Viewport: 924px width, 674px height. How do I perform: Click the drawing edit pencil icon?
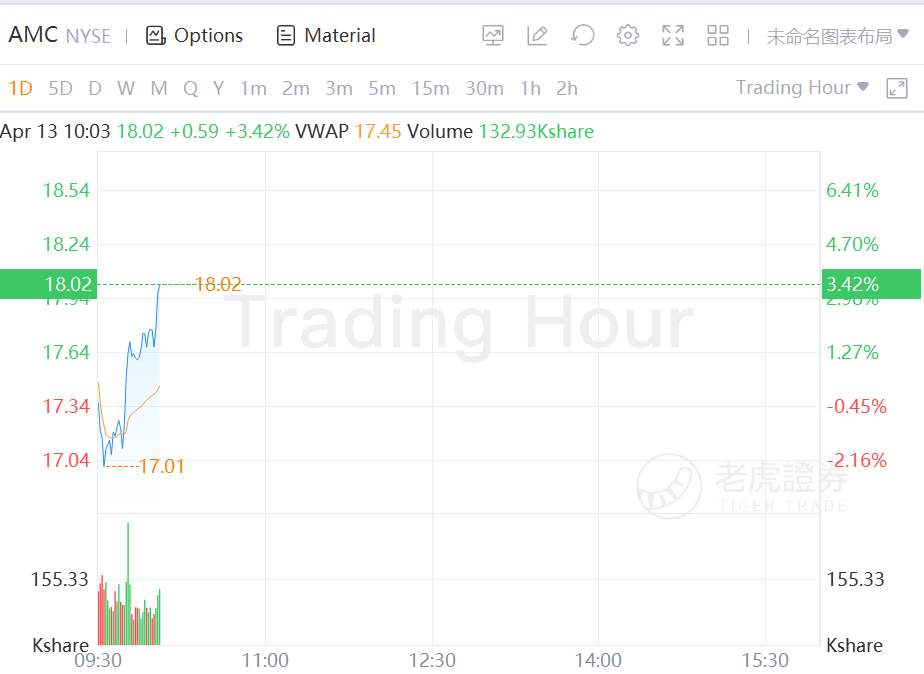coord(537,36)
